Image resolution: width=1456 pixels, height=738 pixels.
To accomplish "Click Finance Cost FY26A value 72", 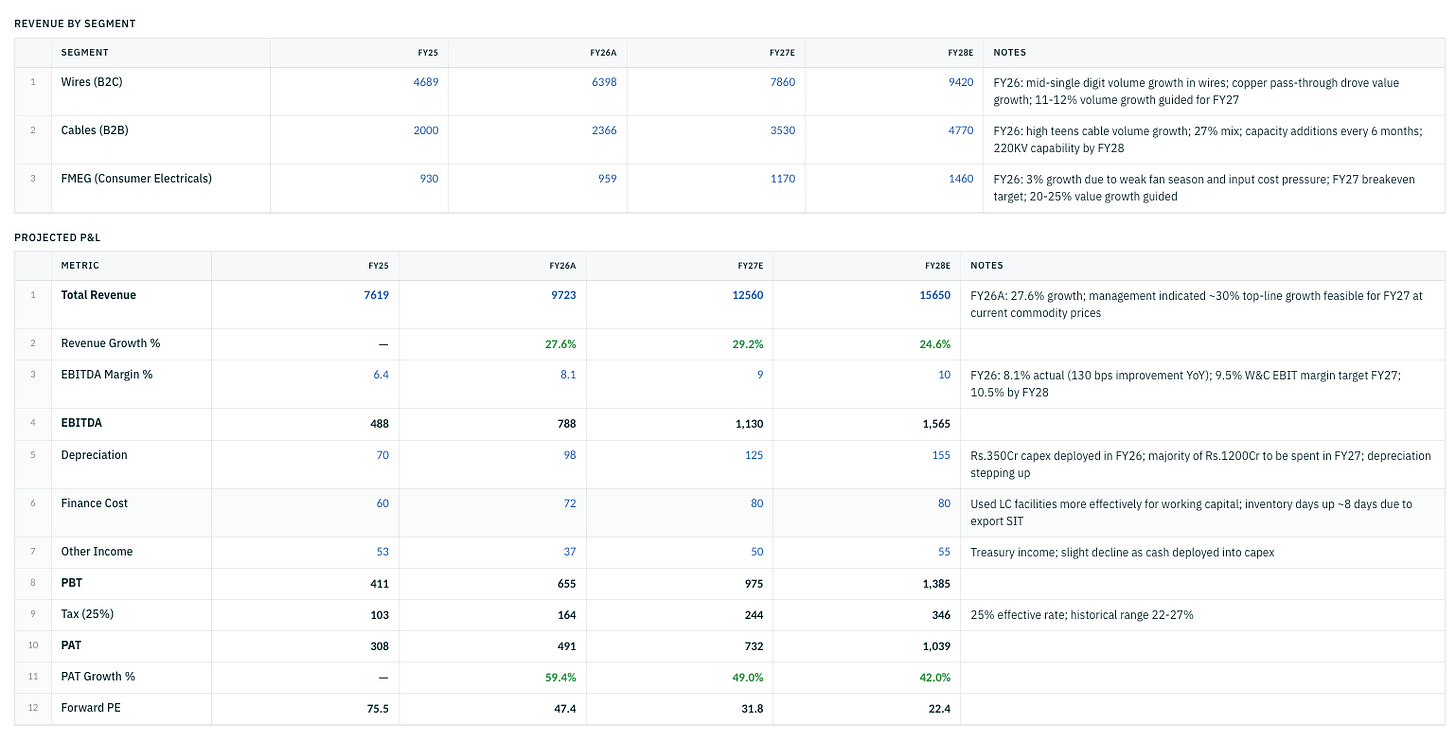I will [570, 503].
